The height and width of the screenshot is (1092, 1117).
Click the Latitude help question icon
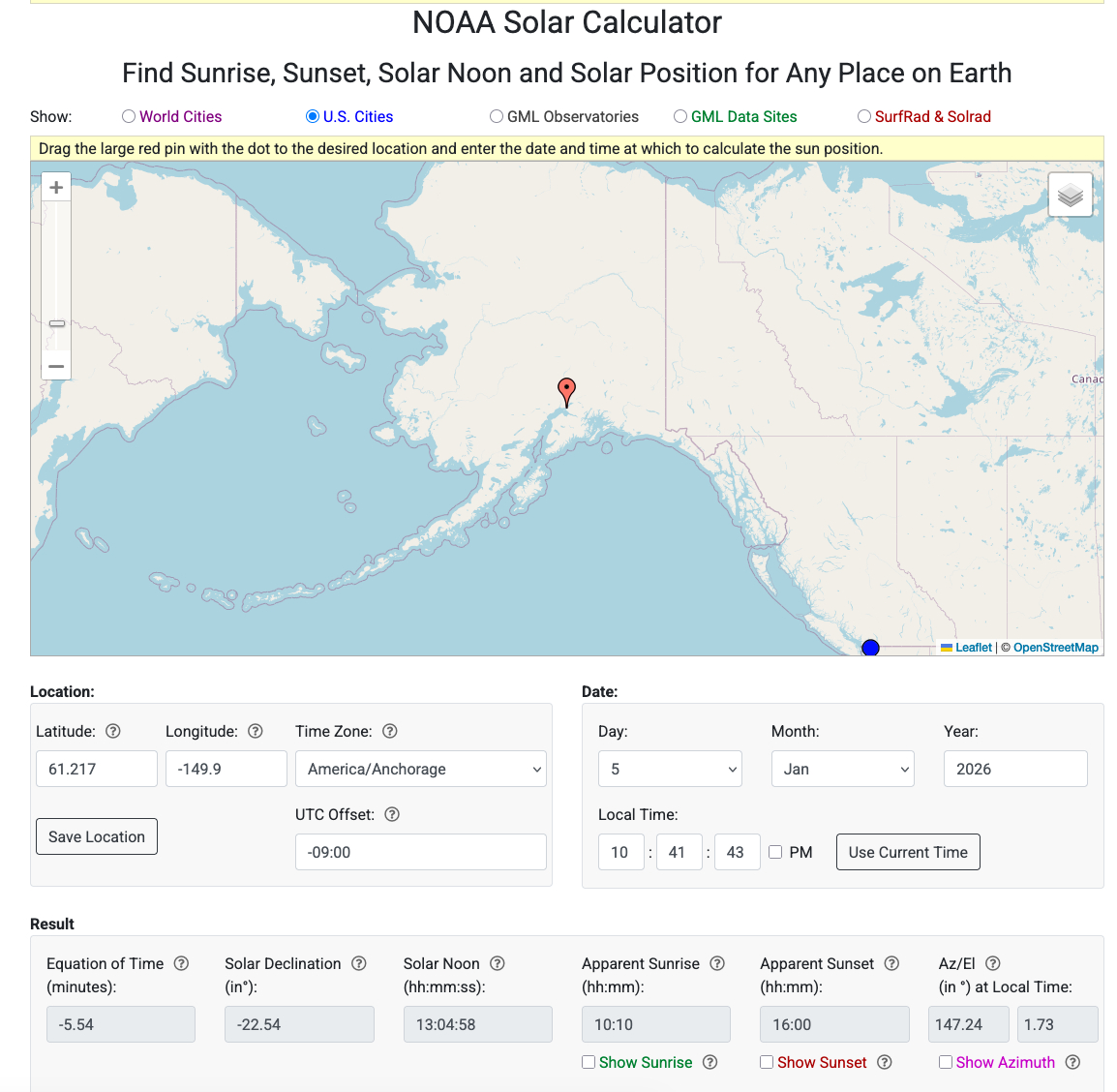point(113,731)
